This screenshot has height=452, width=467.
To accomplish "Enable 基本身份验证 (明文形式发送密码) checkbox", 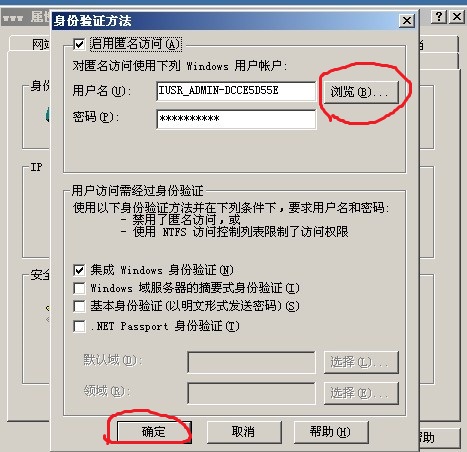I will pyautogui.click(x=79, y=306).
